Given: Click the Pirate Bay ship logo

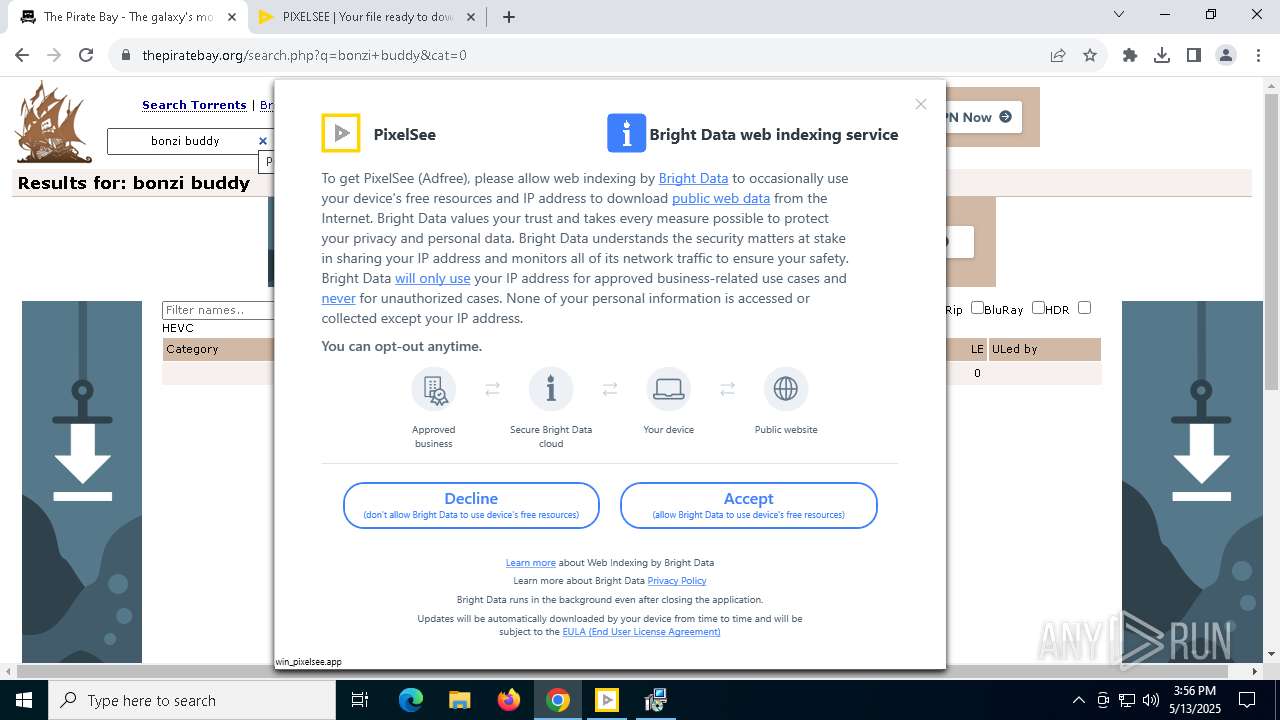Looking at the screenshot, I should 52,122.
